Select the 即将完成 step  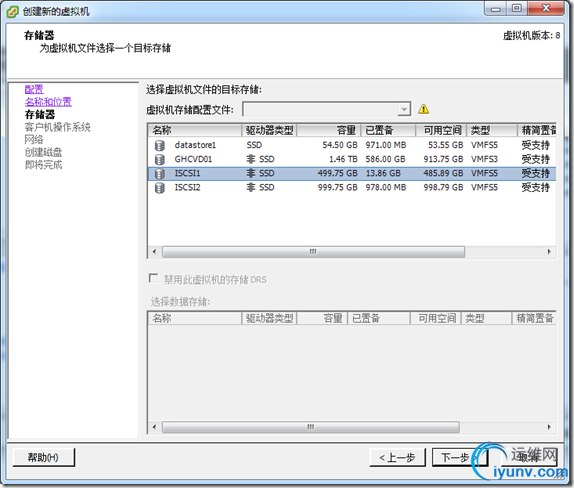[44, 165]
